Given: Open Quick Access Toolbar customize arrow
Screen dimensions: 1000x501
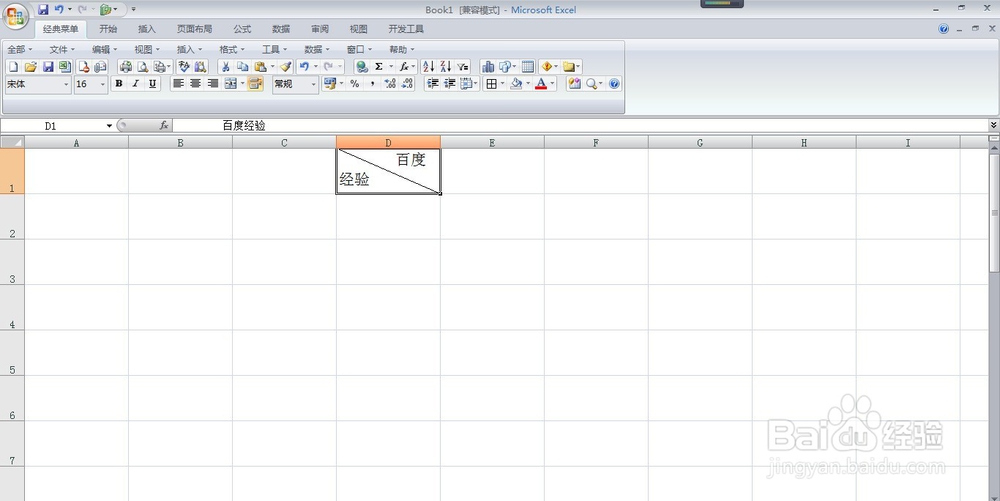Looking at the screenshot, I should [133, 10].
